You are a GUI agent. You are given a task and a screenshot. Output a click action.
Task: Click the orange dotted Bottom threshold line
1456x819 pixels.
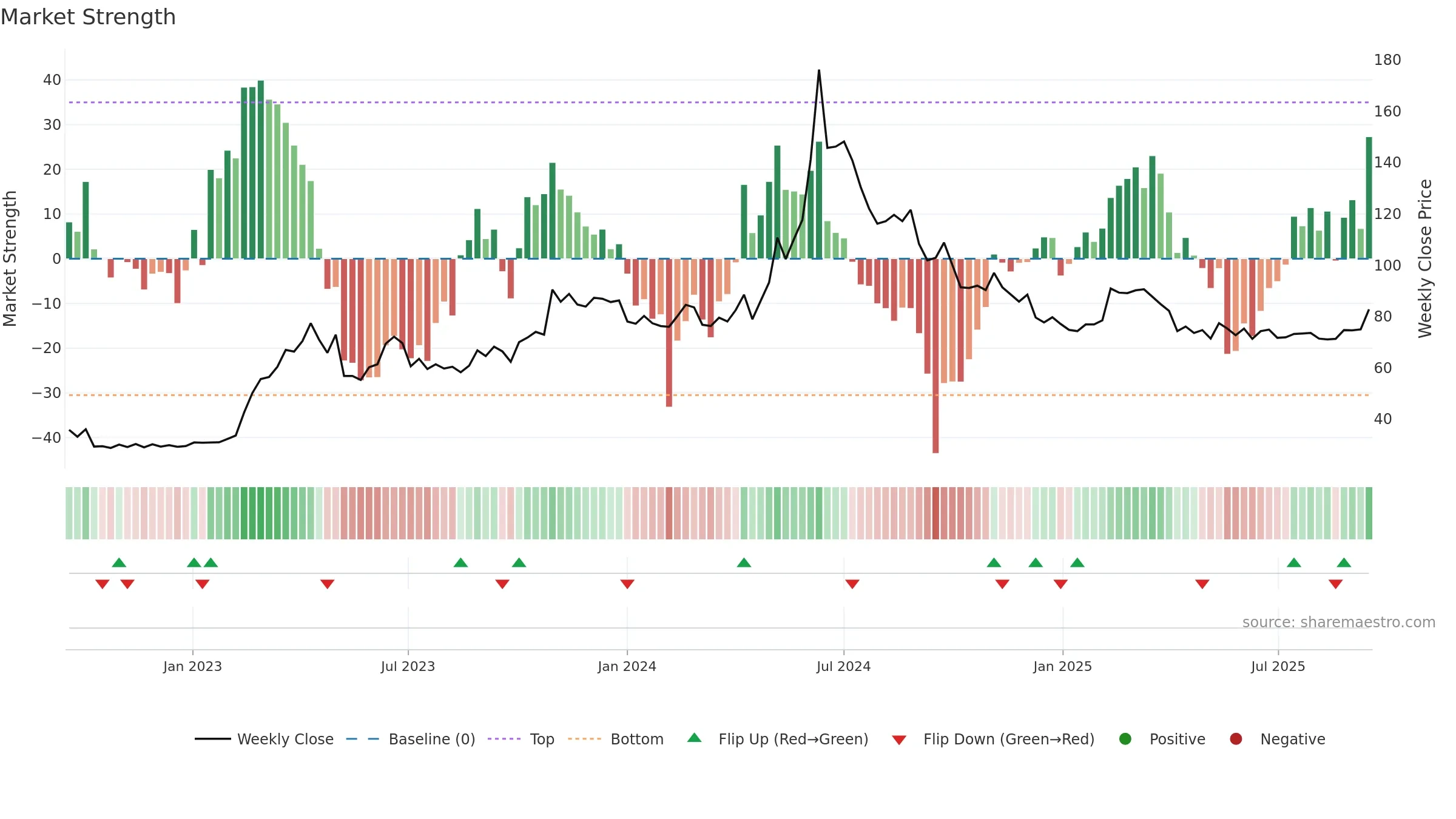719,395
